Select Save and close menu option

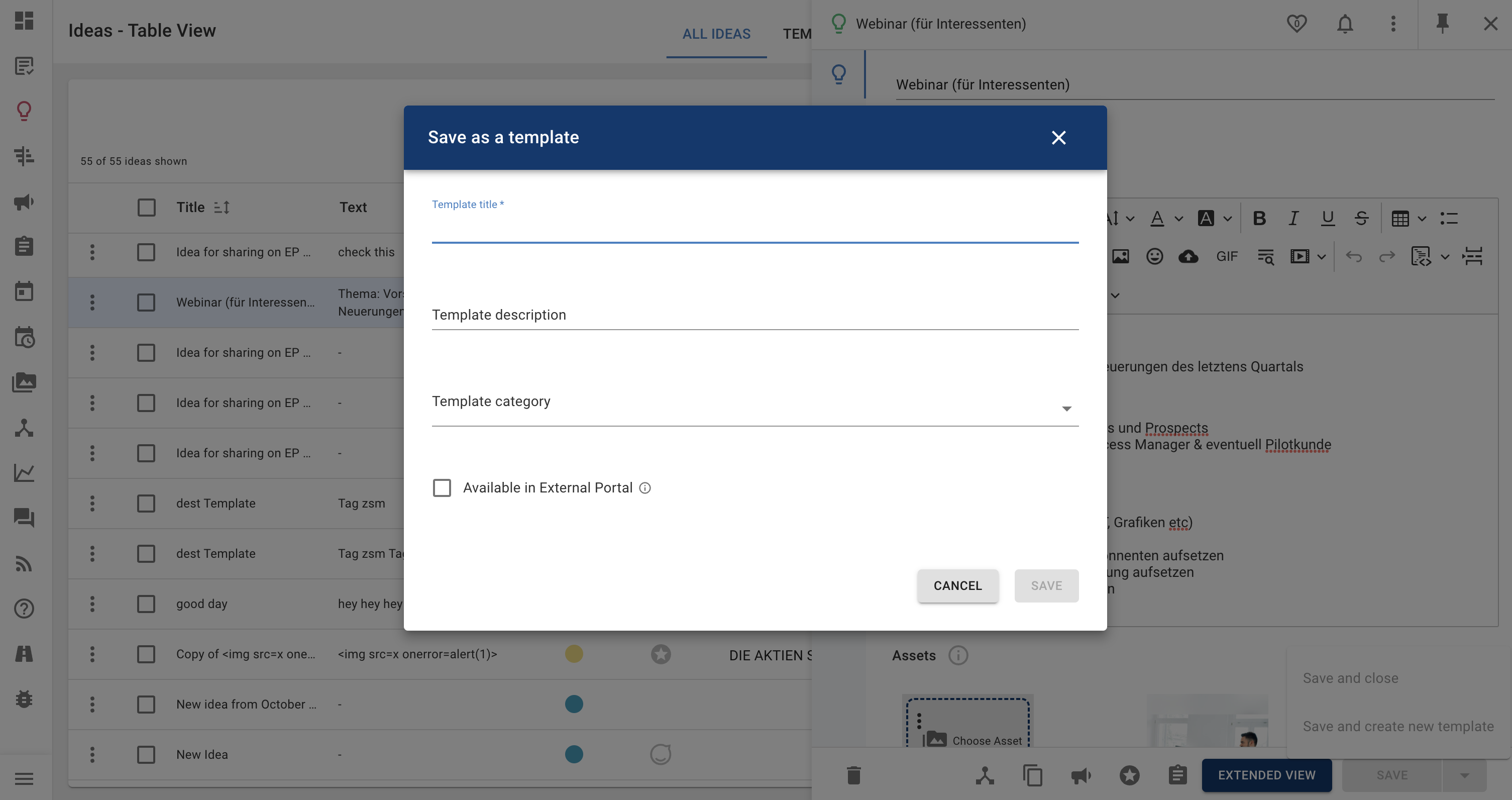click(x=1351, y=678)
